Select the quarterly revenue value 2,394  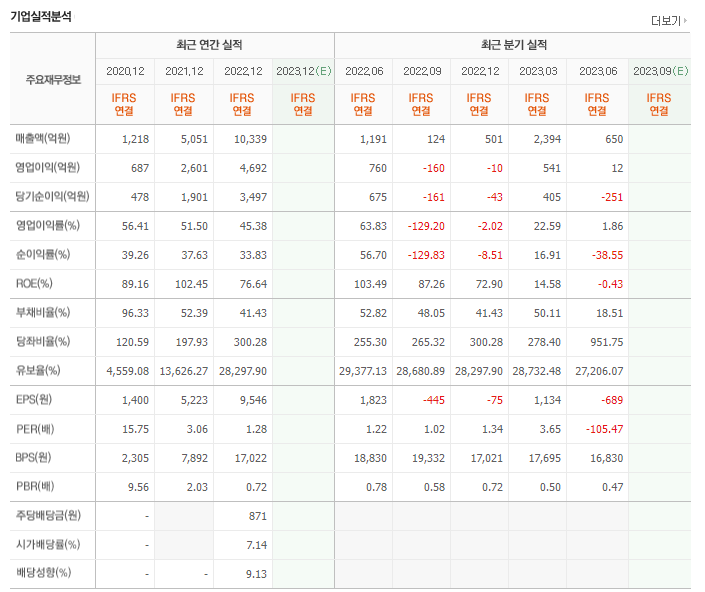pos(547,139)
